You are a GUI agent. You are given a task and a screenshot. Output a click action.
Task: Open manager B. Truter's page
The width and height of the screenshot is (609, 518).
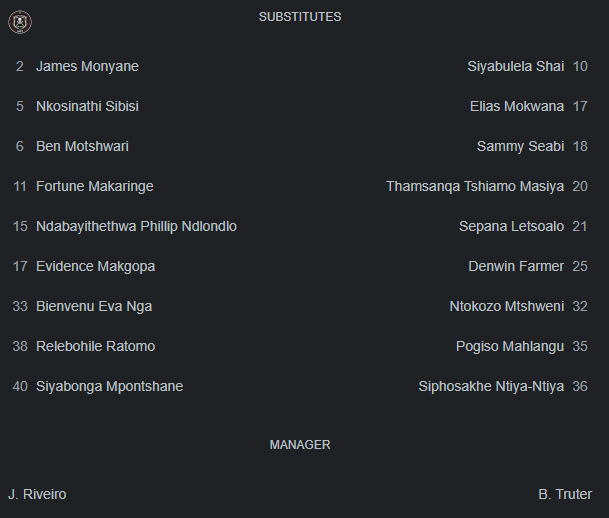tap(565, 495)
